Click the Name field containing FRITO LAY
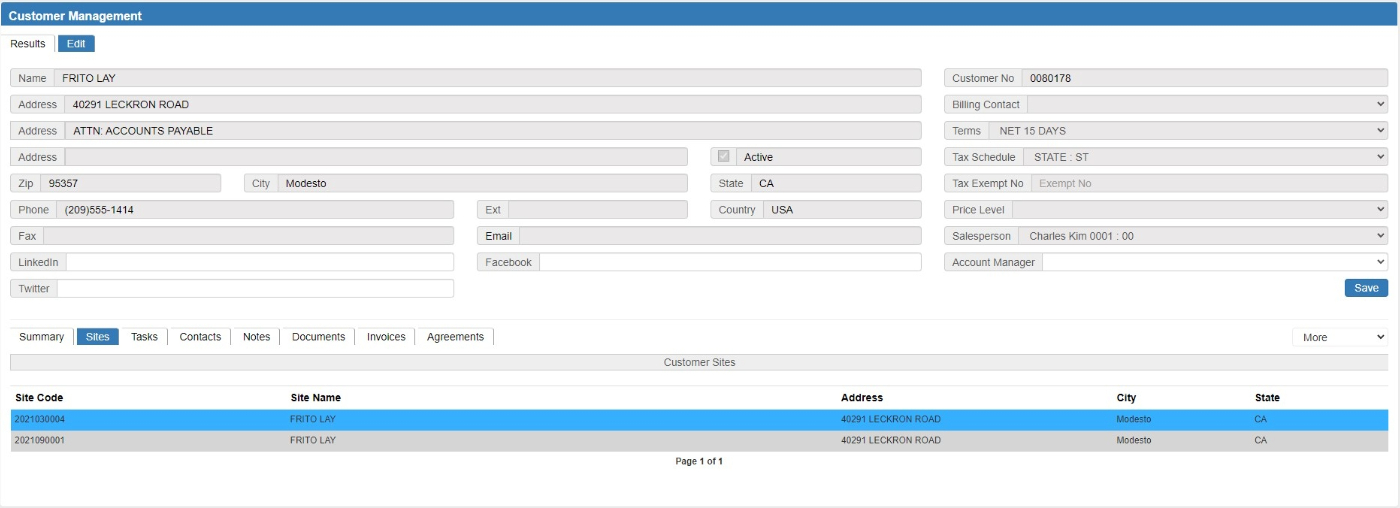 [487, 78]
